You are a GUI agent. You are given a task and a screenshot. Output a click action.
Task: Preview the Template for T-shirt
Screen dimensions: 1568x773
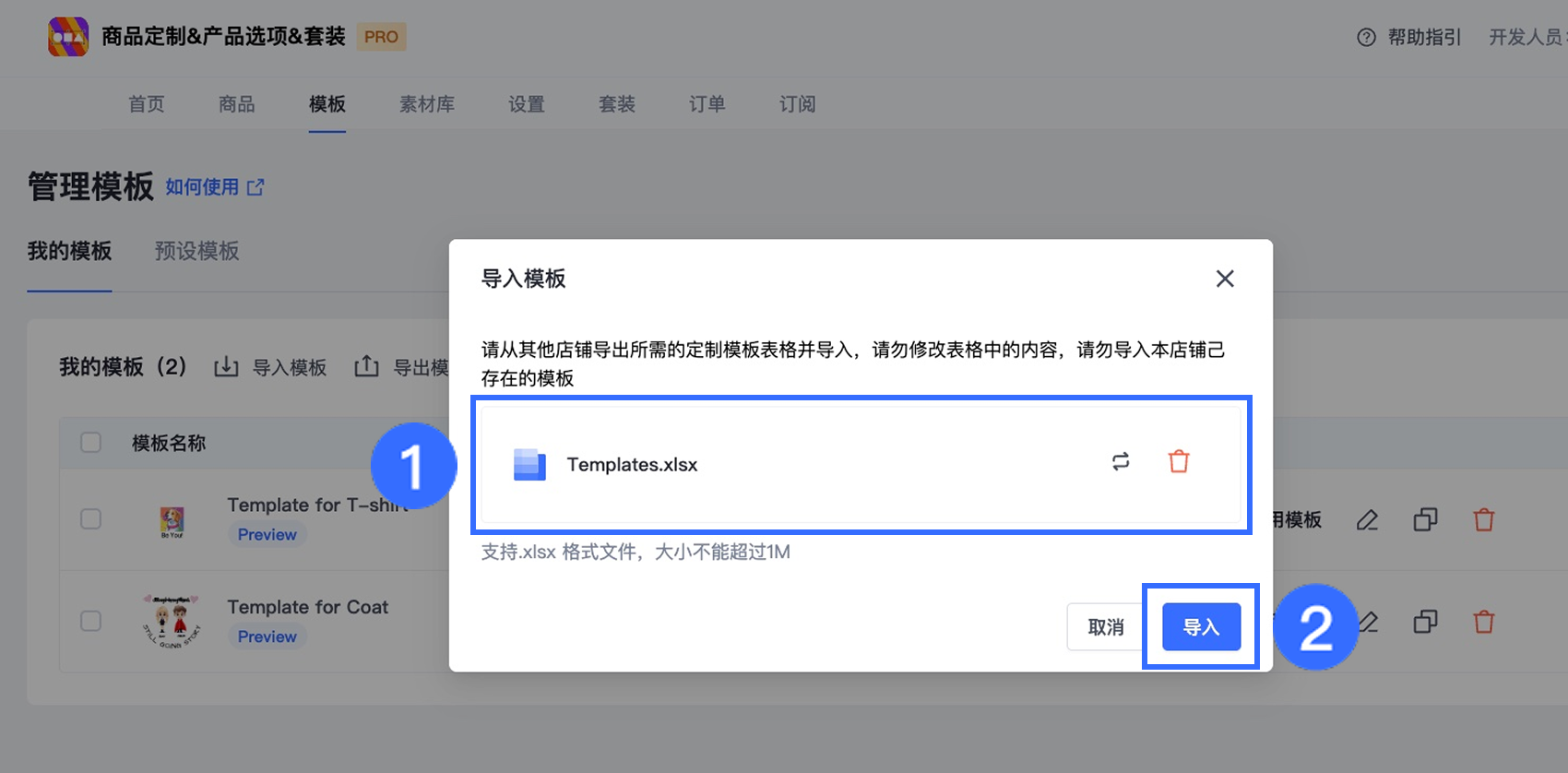pos(267,535)
